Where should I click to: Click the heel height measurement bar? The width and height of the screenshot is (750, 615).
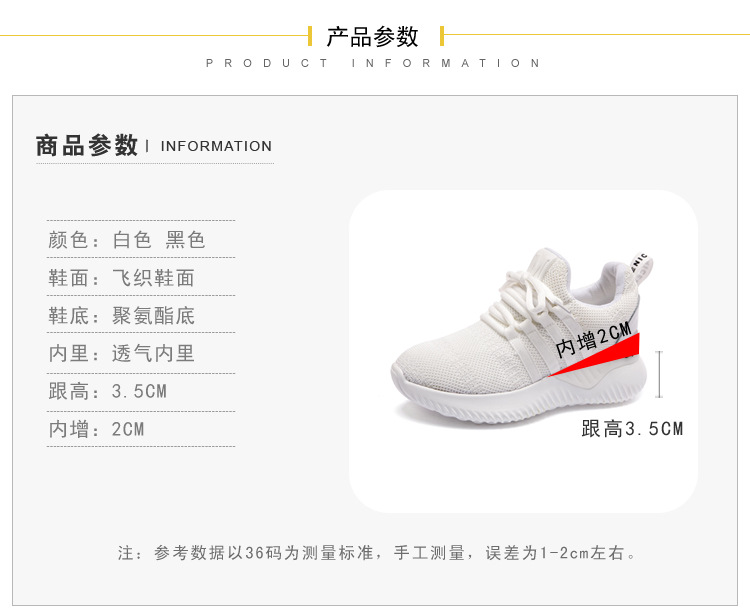click(659, 374)
